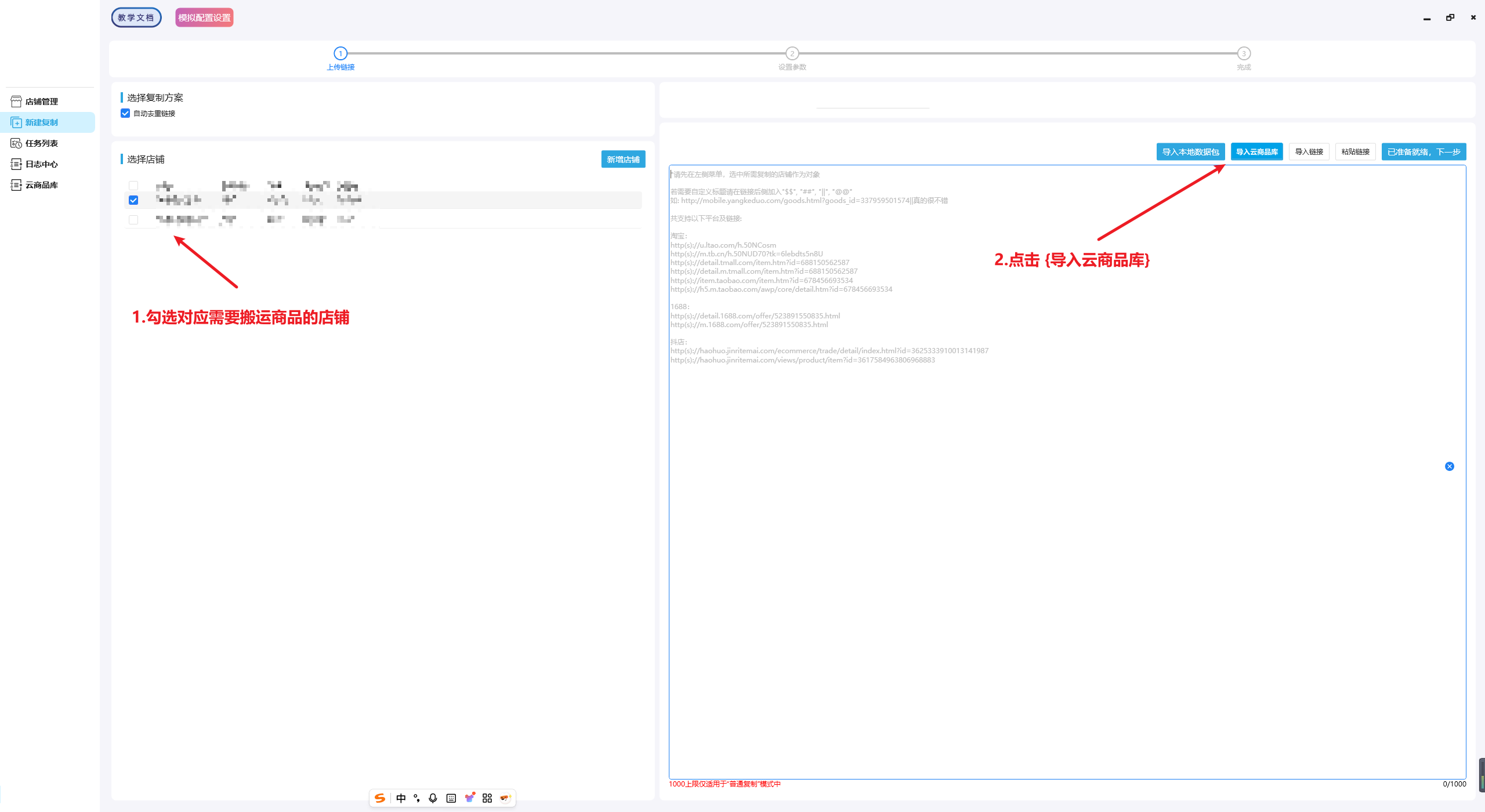
Task: Click the IME AI assistant mascot icon
Action: [505, 798]
